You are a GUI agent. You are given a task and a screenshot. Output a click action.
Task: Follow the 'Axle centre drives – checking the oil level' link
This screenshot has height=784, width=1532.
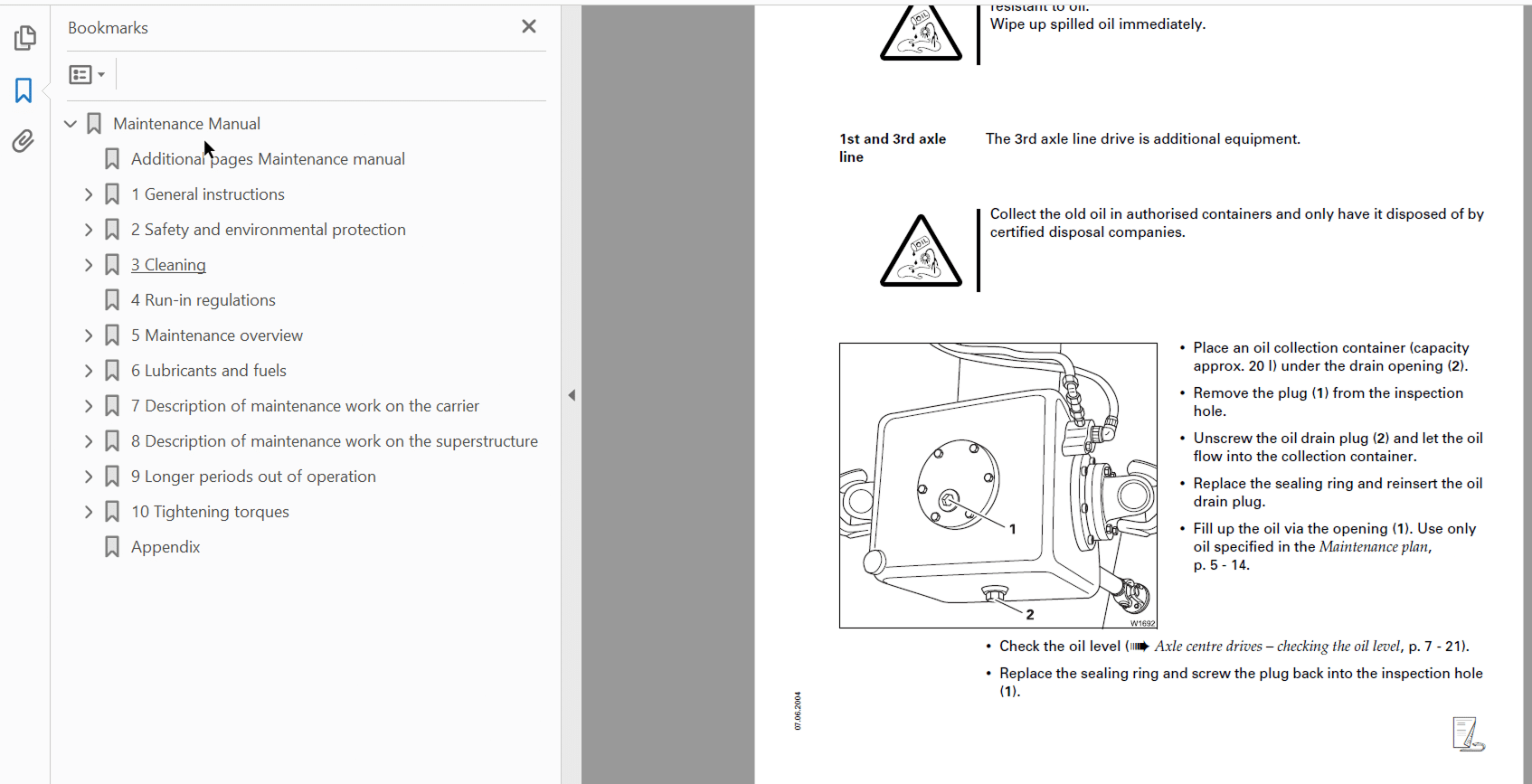pyautogui.click(x=1277, y=647)
